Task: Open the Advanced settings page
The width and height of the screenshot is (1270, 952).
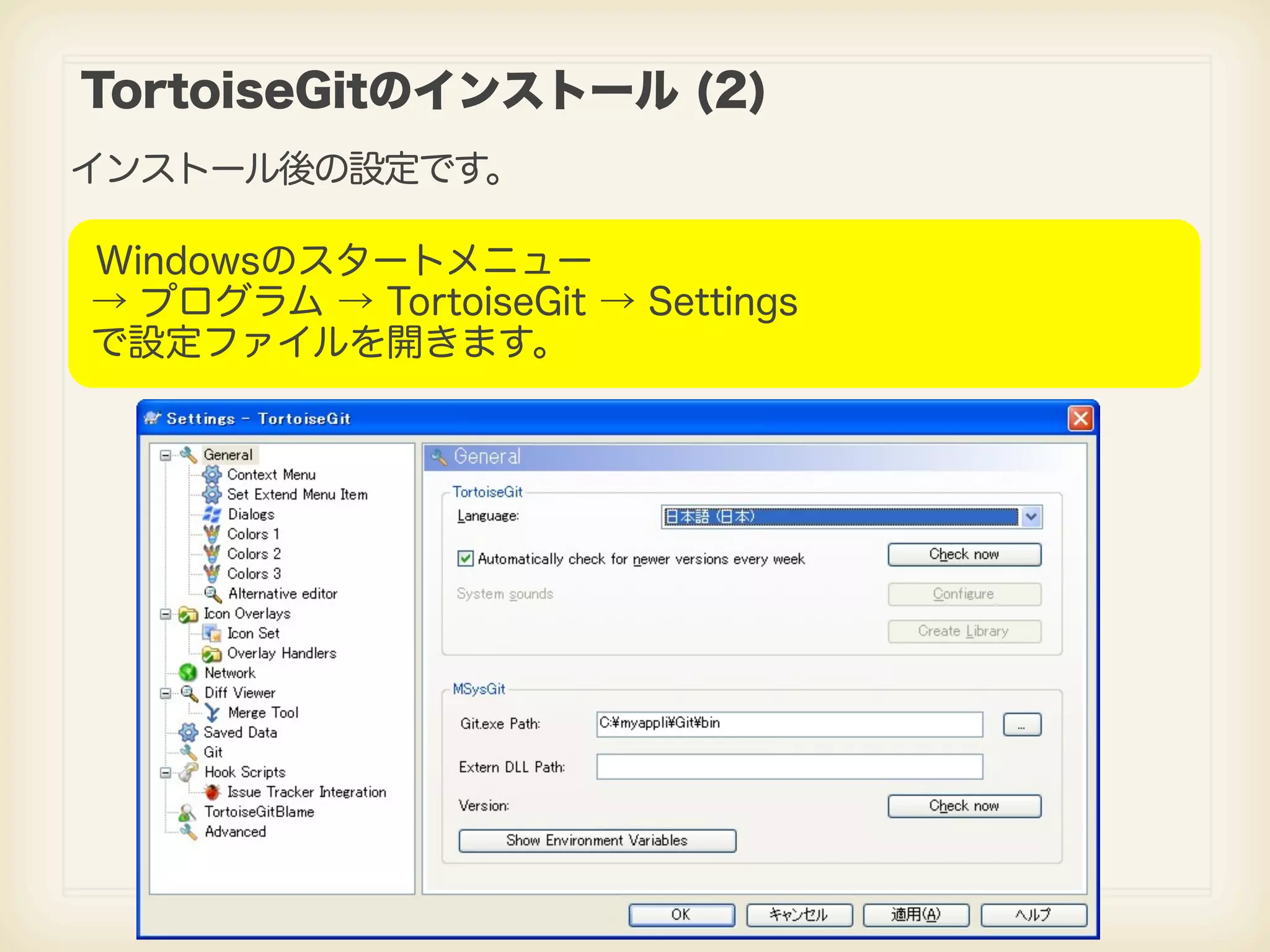Action: (x=235, y=832)
